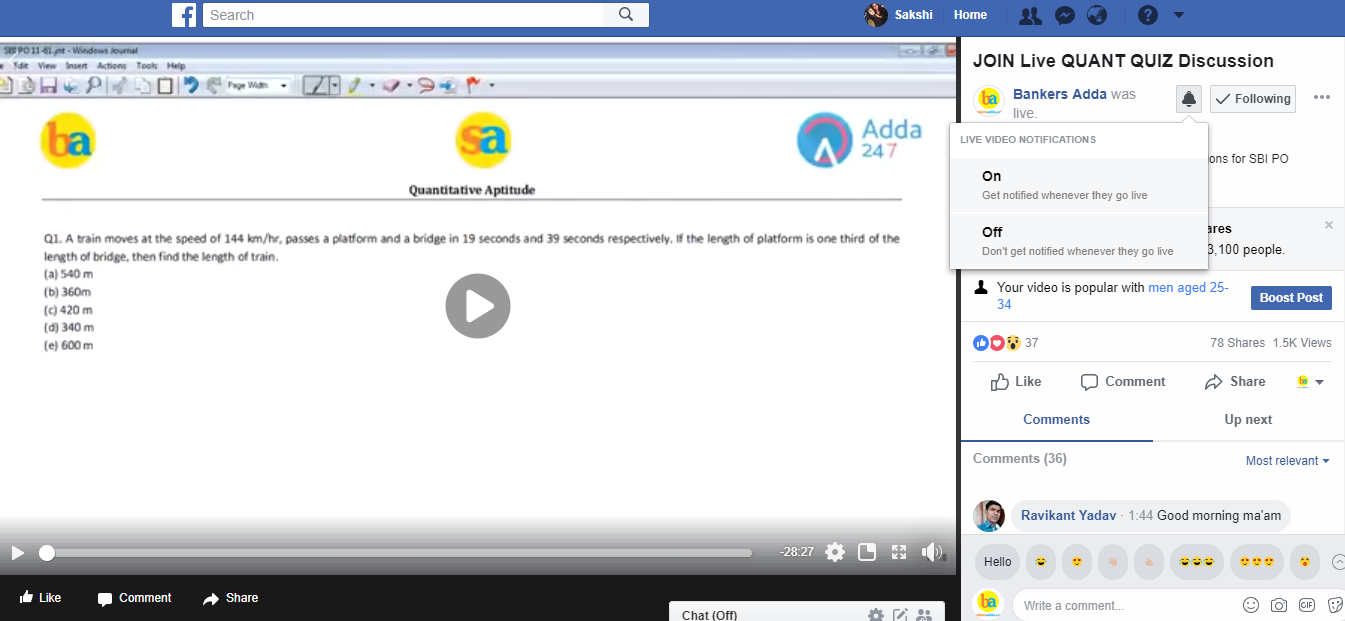The width and height of the screenshot is (1345, 621).
Task: Open the video quality settings gear
Action: tap(835, 552)
